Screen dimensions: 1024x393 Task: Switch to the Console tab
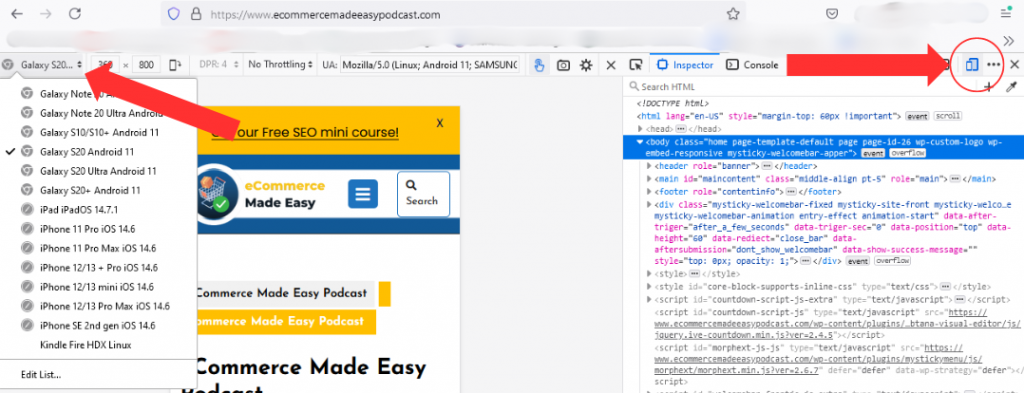pos(752,65)
